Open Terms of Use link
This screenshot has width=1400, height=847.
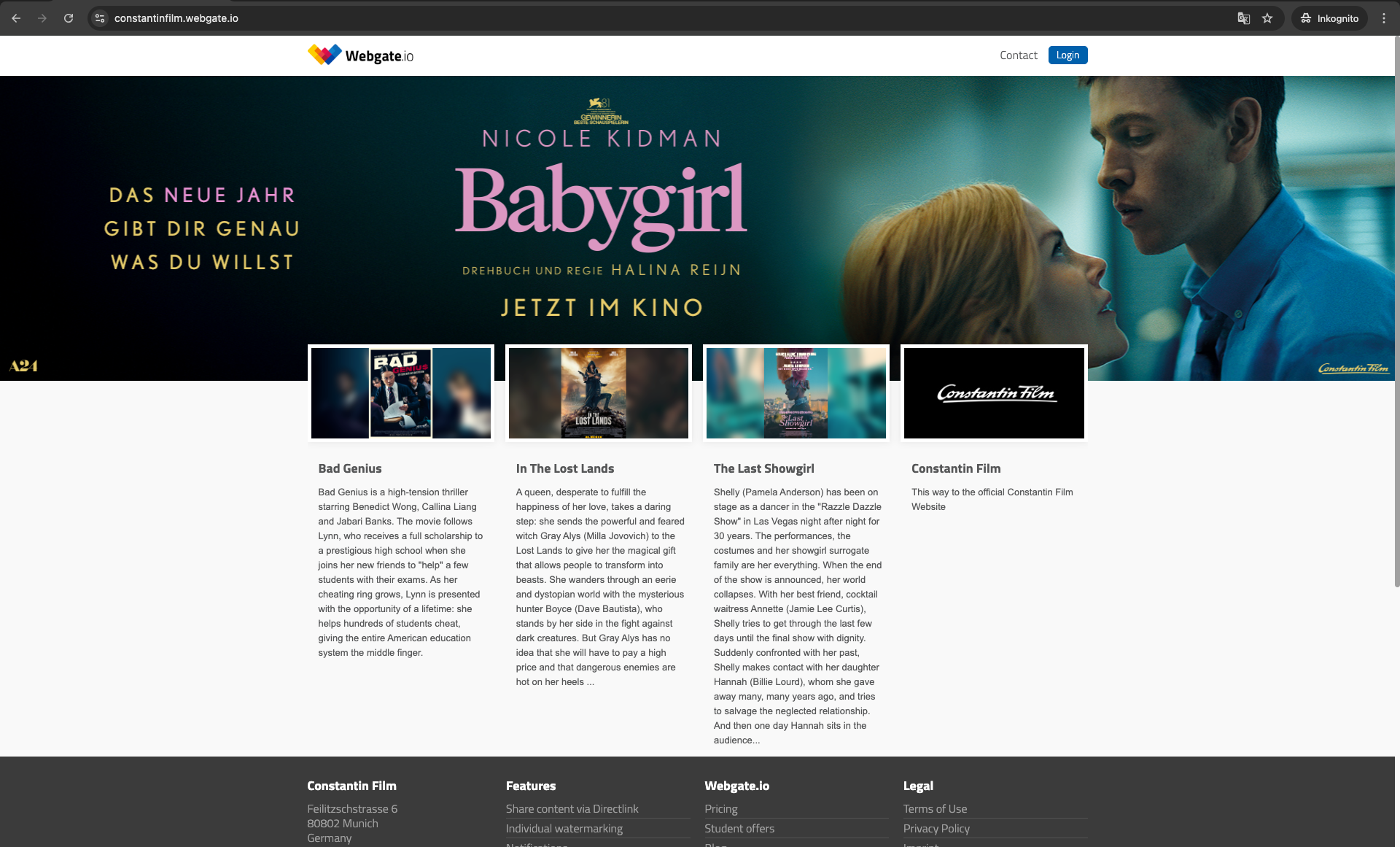pos(935,809)
